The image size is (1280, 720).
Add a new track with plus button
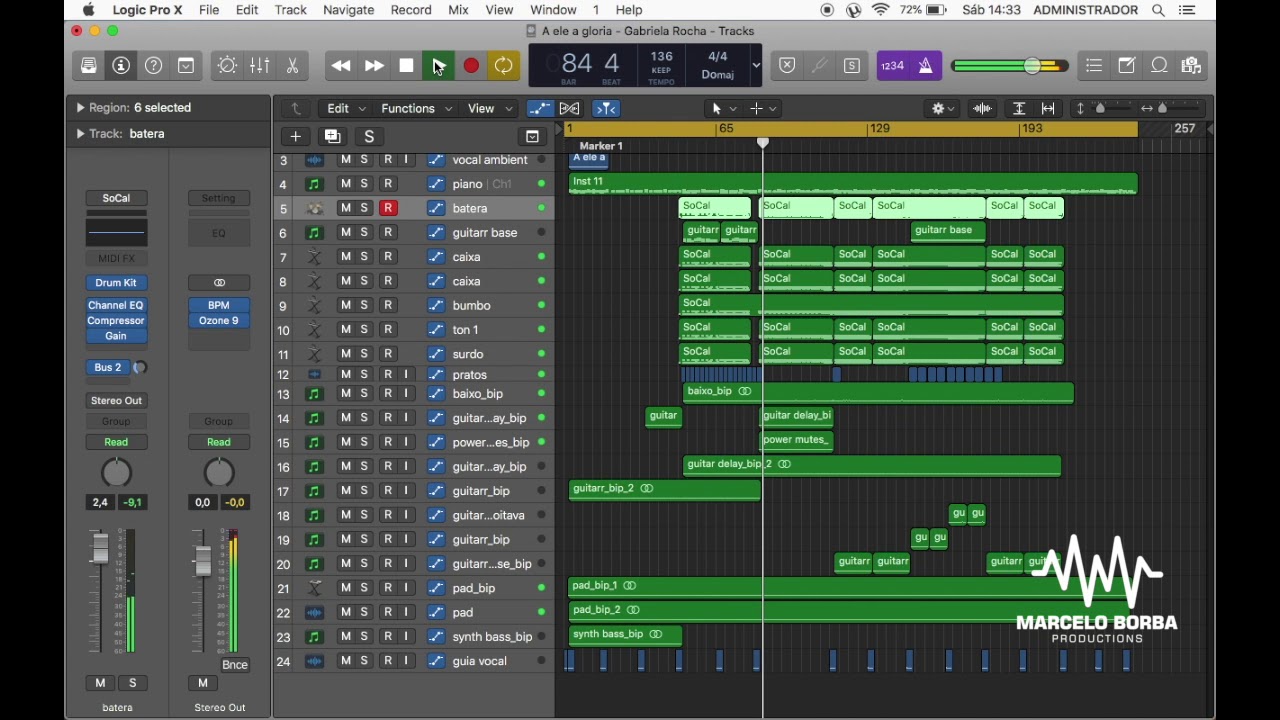pyautogui.click(x=295, y=137)
